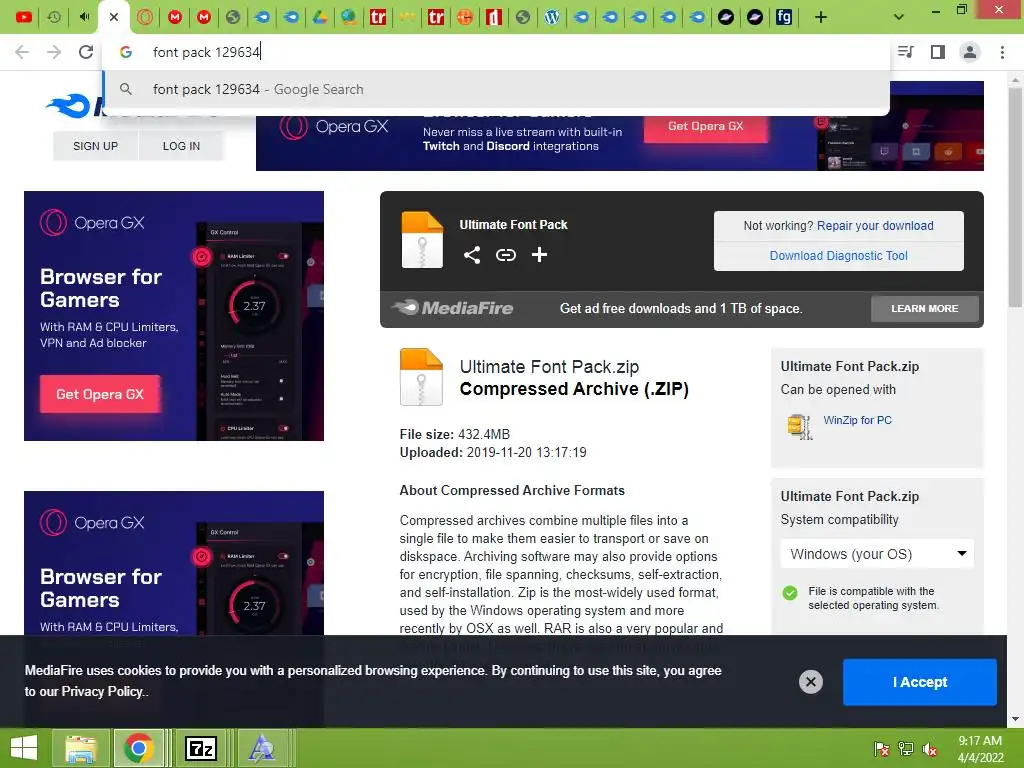1024x768 pixels.
Task: Click the muted volume tray icon
Action: tap(930, 749)
